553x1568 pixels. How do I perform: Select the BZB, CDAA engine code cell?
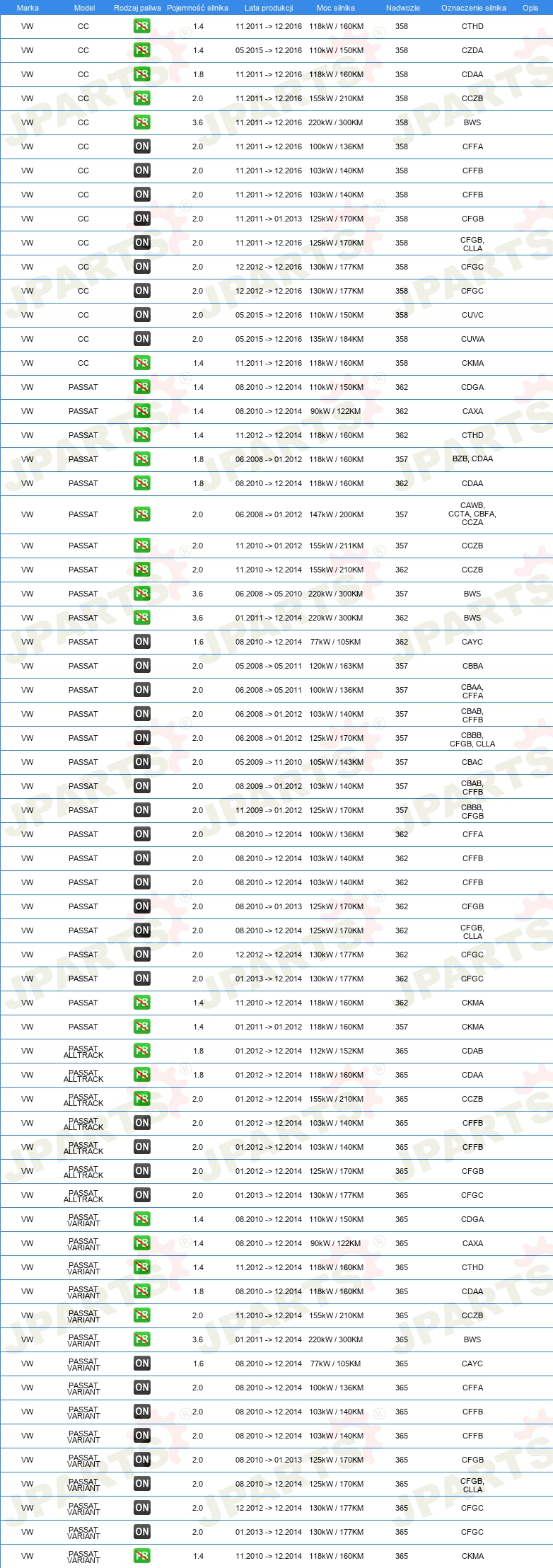[472, 459]
